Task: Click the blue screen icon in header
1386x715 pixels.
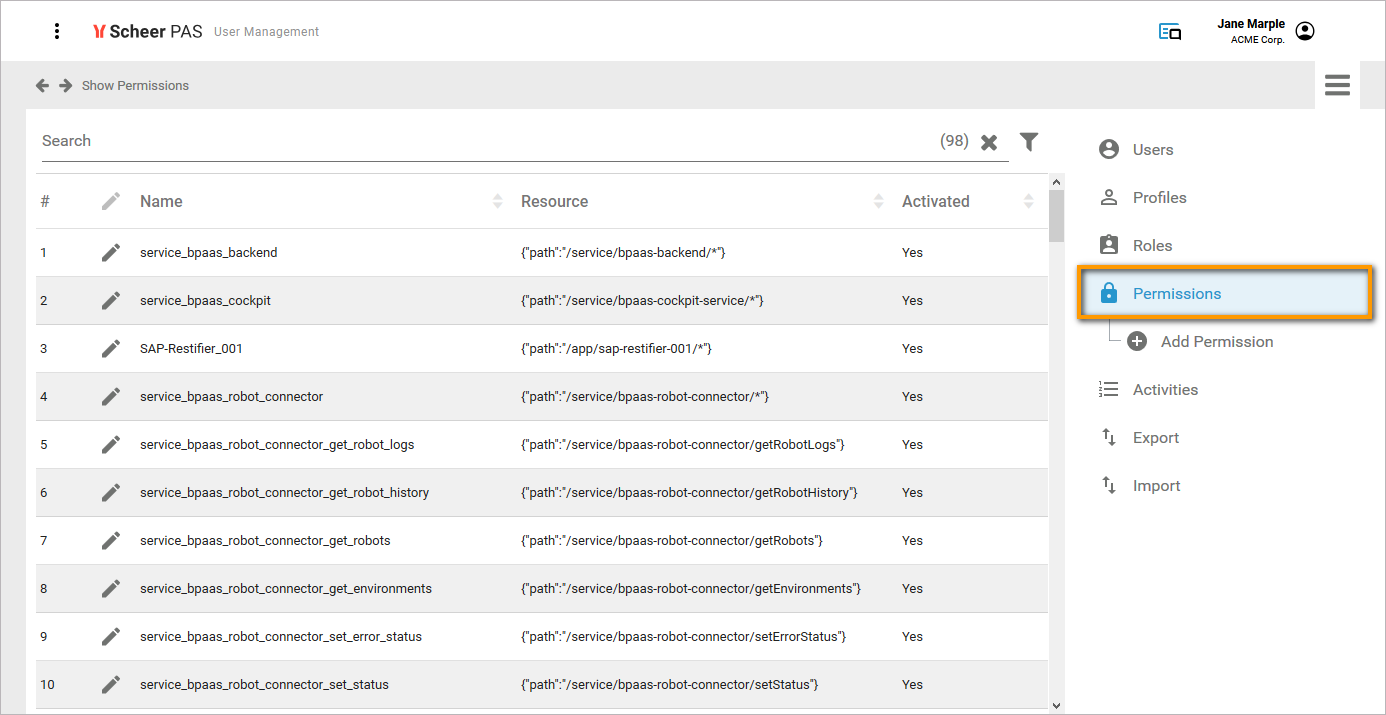Action: pos(1169,32)
